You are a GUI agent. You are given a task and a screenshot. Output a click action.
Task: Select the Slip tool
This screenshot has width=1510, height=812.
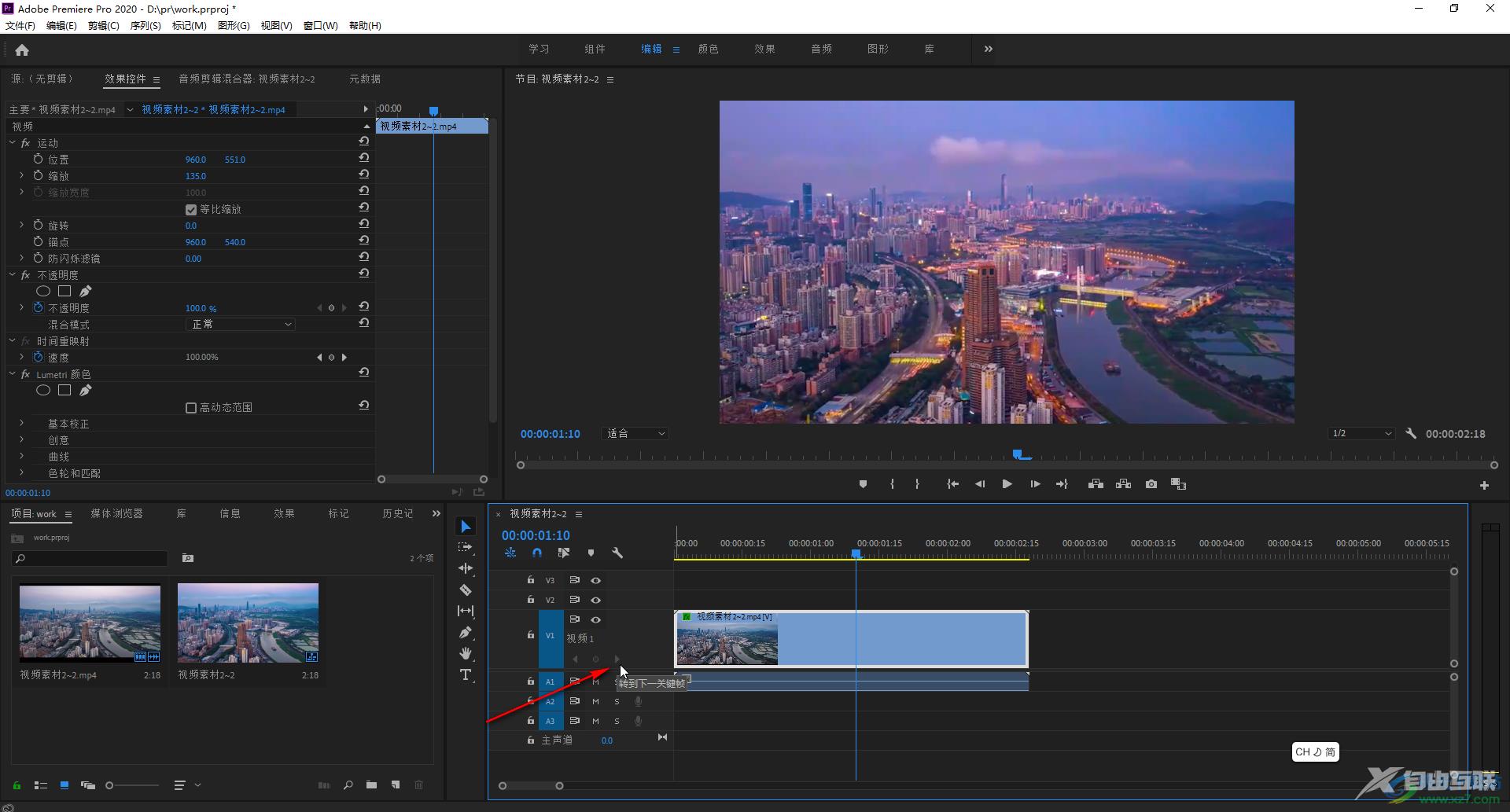click(466, 611)
